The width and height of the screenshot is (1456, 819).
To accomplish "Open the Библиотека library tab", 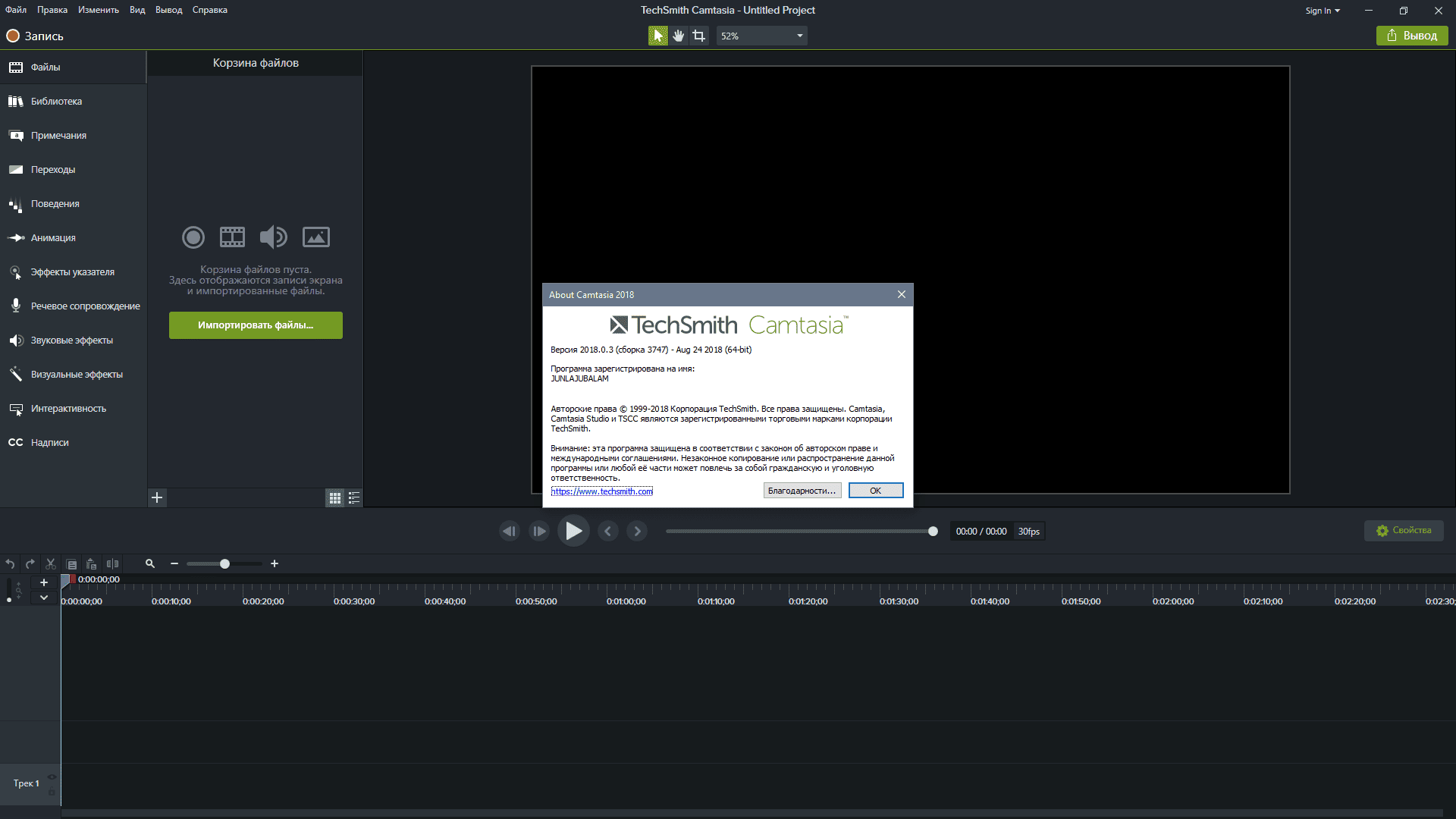I will tap(73, 102).
